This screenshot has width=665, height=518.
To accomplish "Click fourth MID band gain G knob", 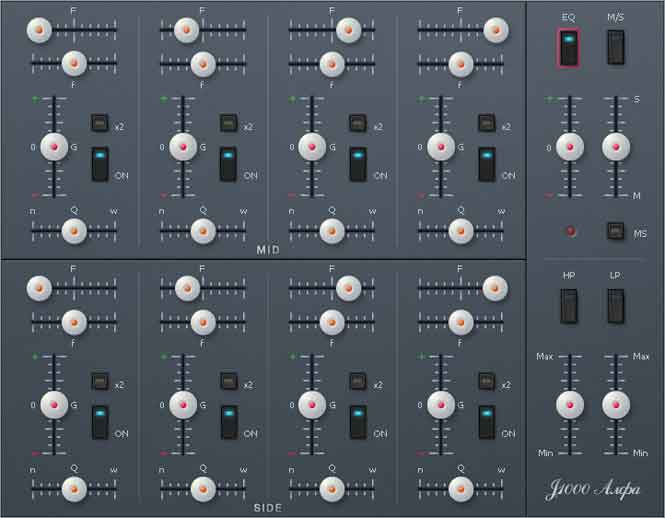I will (441, 147).
